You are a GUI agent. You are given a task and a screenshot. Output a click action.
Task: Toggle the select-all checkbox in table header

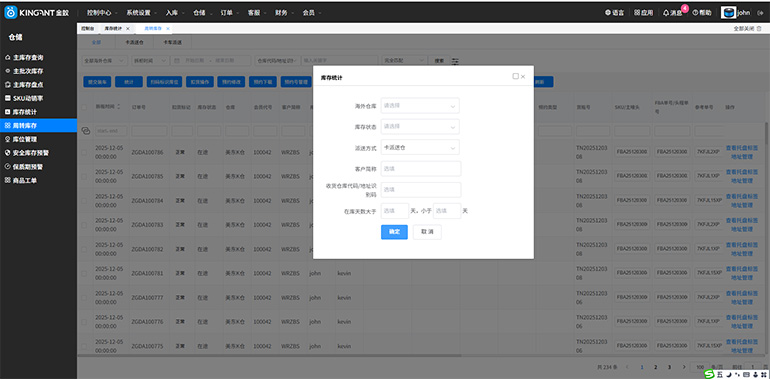tap(84, 107)
